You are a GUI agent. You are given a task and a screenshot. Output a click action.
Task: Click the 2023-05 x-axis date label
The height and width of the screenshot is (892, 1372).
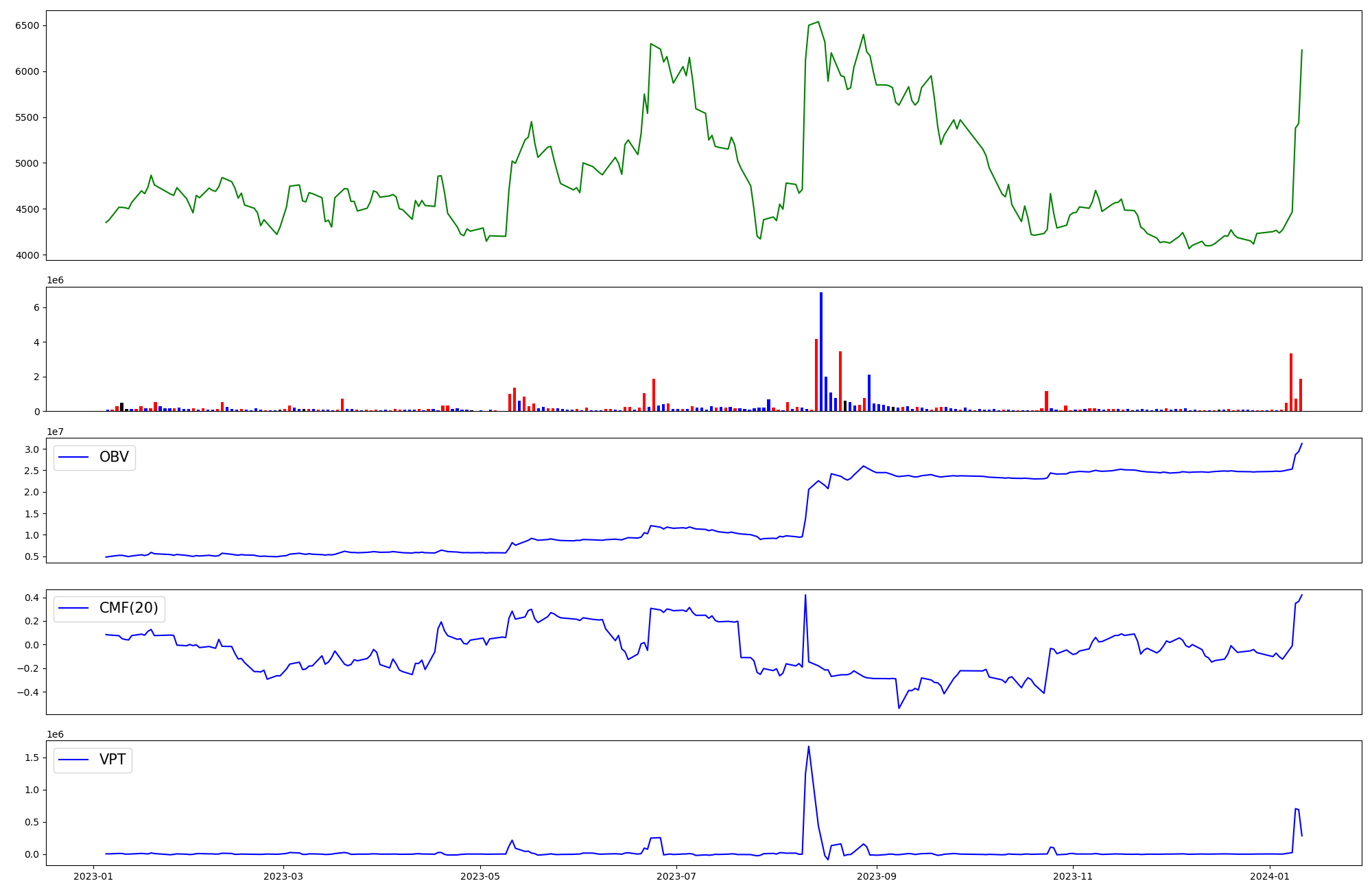point(480,876)
